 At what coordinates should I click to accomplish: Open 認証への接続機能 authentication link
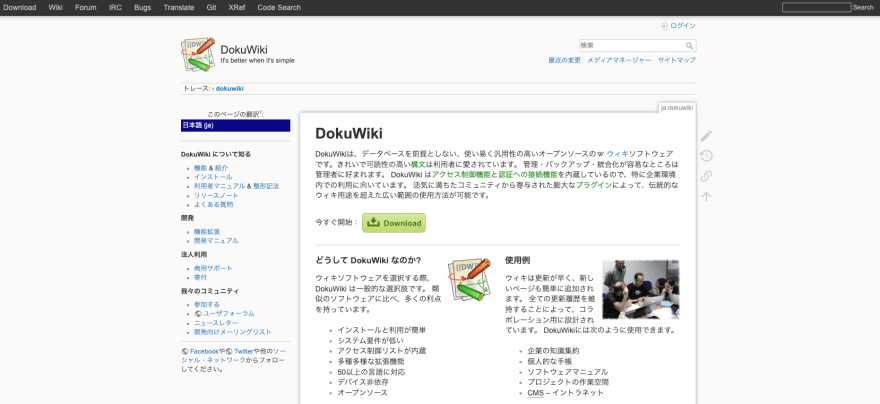click(x=528, y=175)
